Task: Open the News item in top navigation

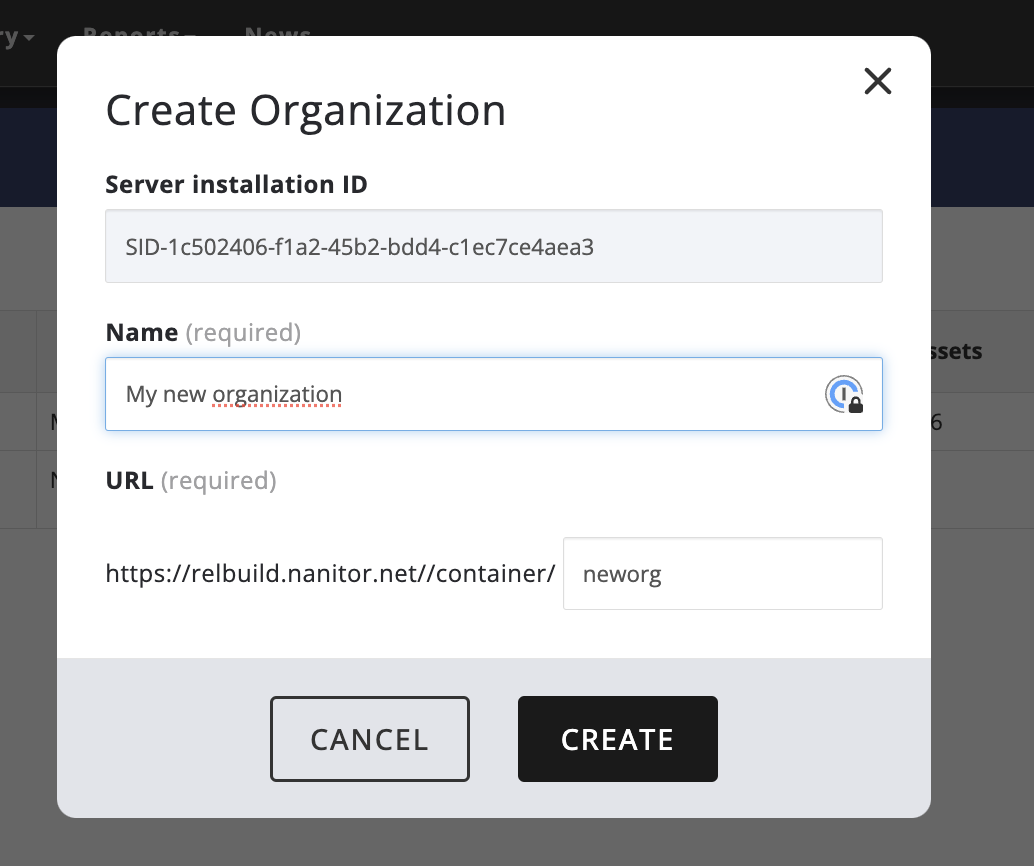Action: click(277, 33)
